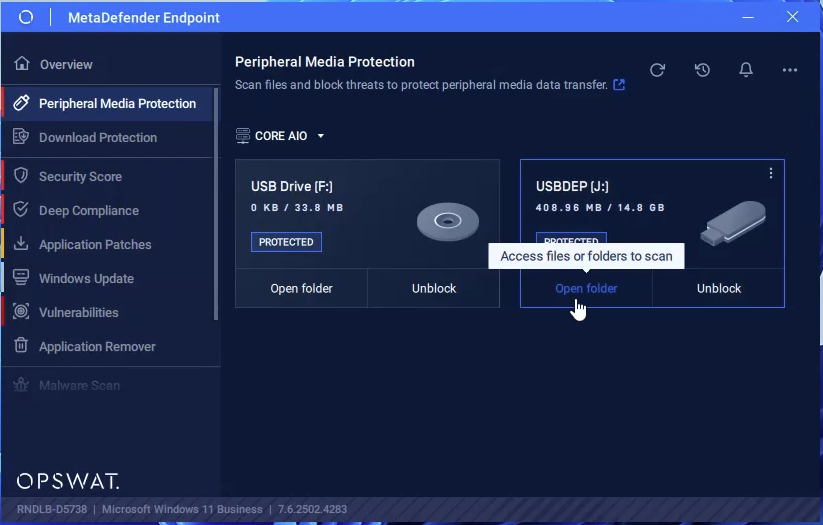Minimize the MetaDefender Endpoint window

pyautogui.click(x=748, y=17)
